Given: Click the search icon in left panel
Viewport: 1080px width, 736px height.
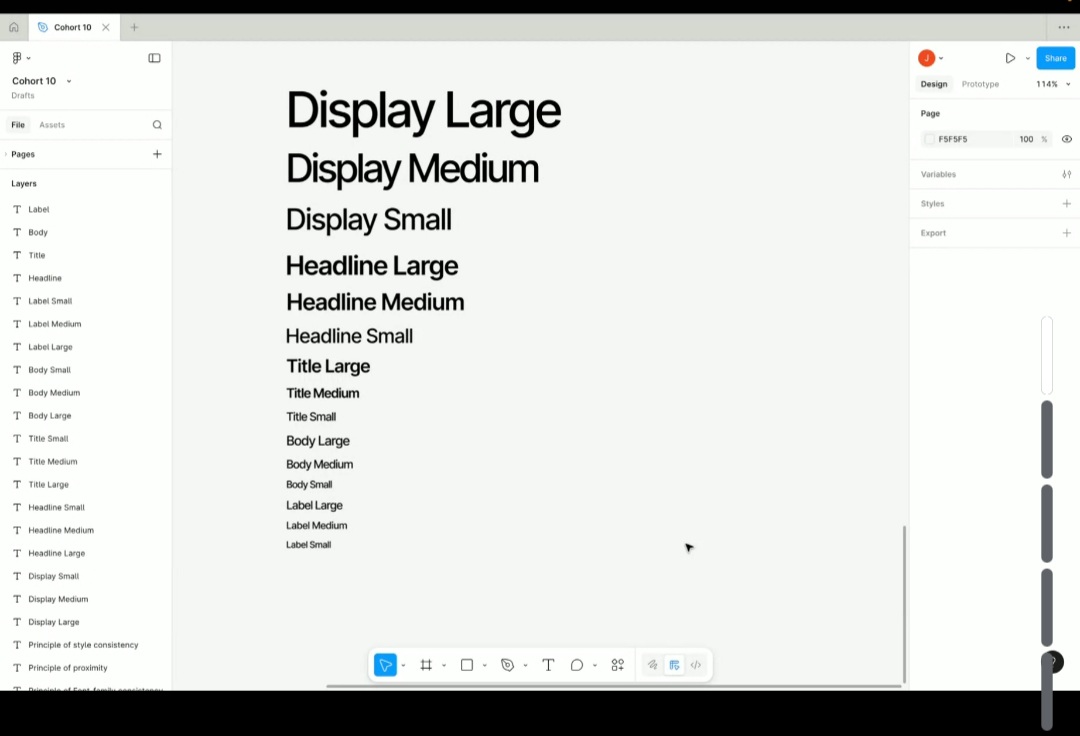Looking at the screenshot, I should click(x=157, y=125).
